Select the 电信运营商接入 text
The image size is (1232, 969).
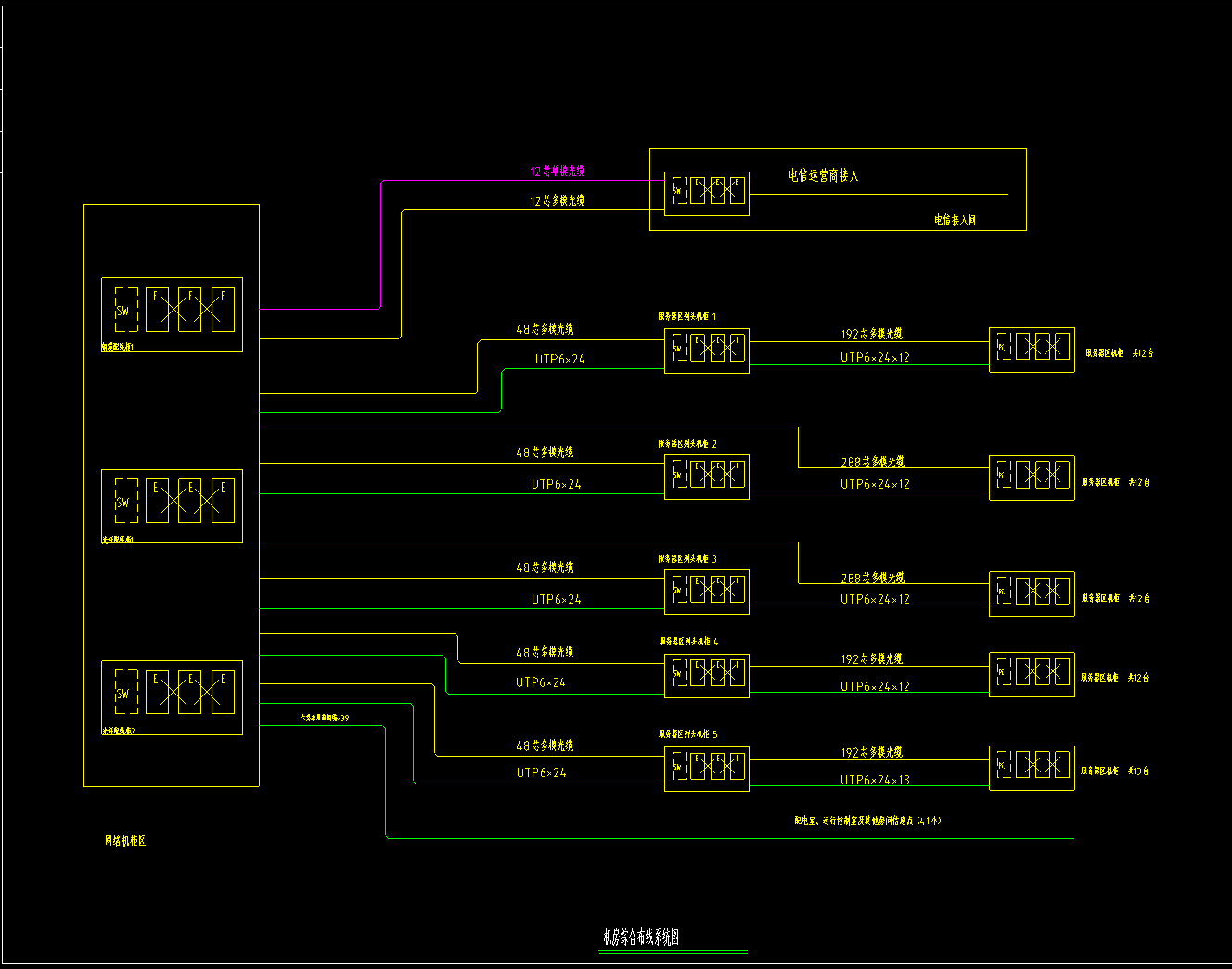click(824, 175)
